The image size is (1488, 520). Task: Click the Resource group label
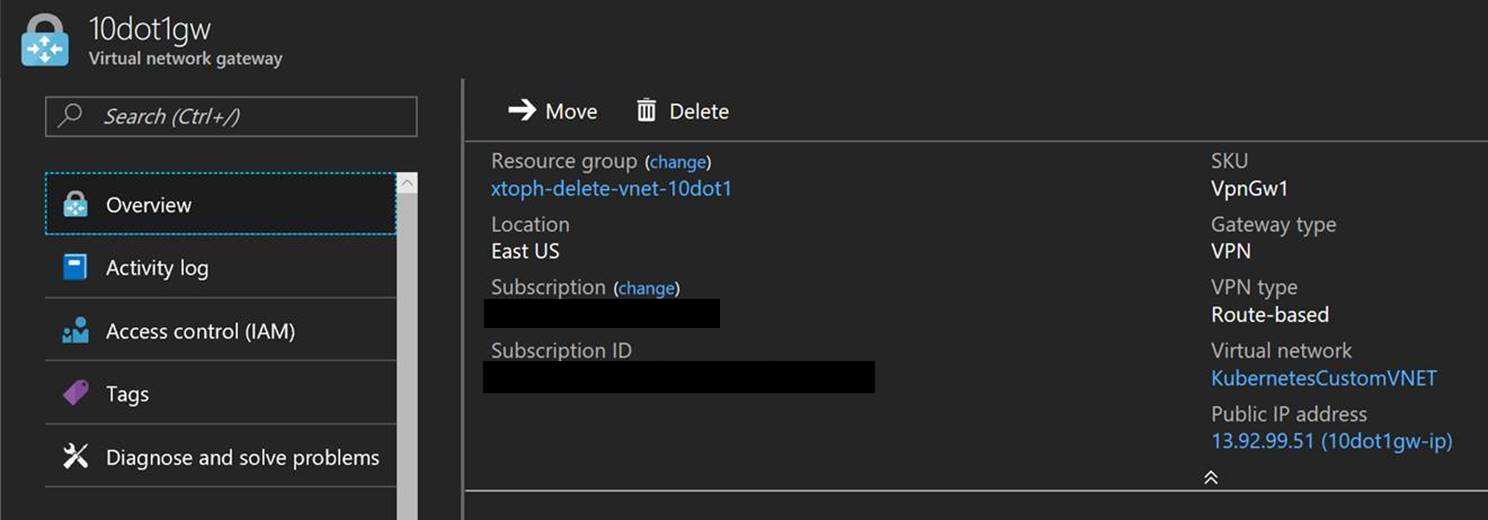pos(564,161)
